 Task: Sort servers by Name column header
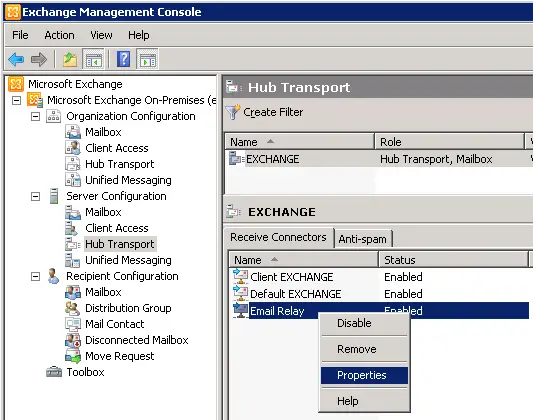299,142
